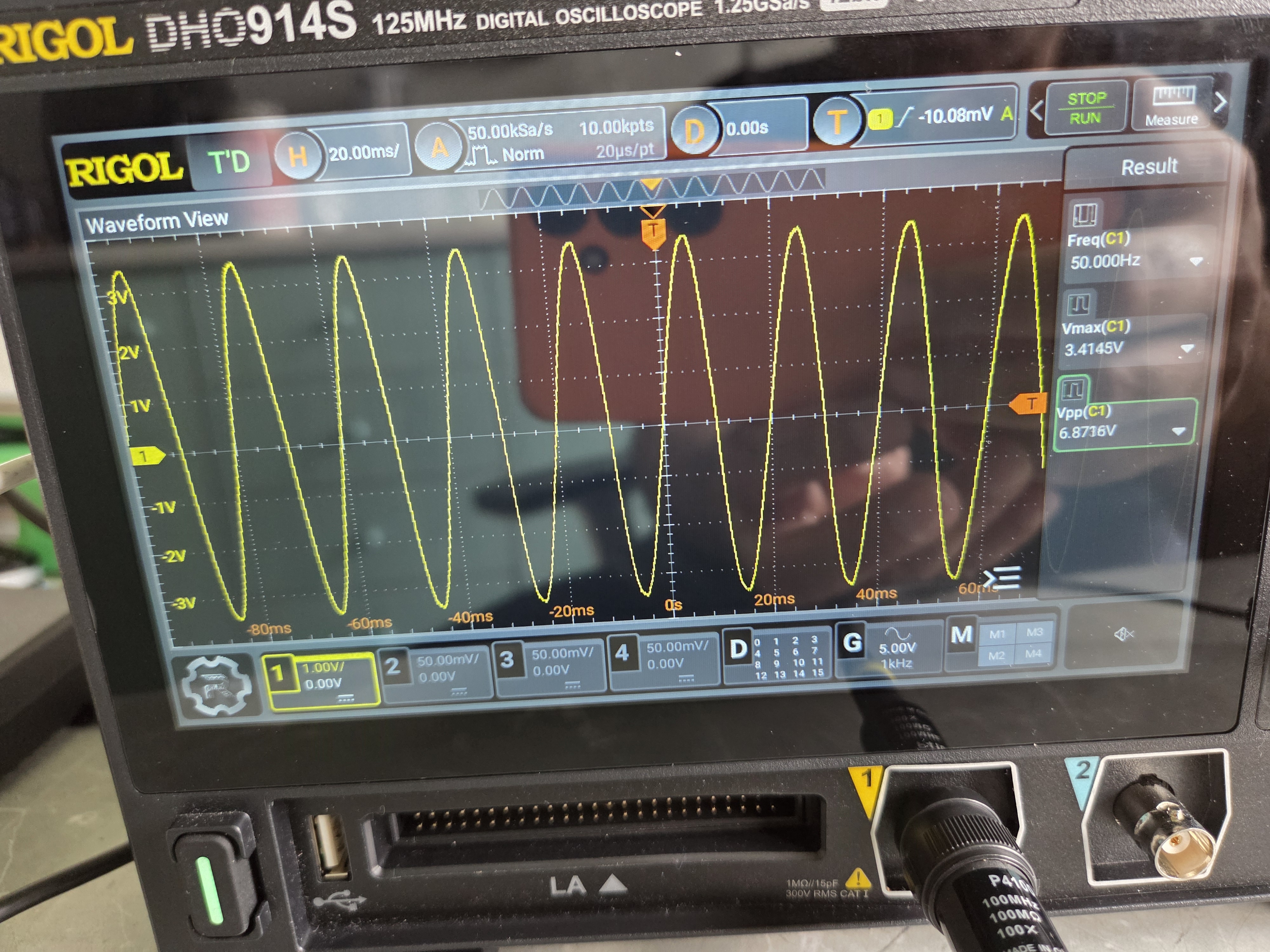This screenshot has height=952, width=1270.
Task: Open the orange A acquisition icon
Action: click(439, 147)
